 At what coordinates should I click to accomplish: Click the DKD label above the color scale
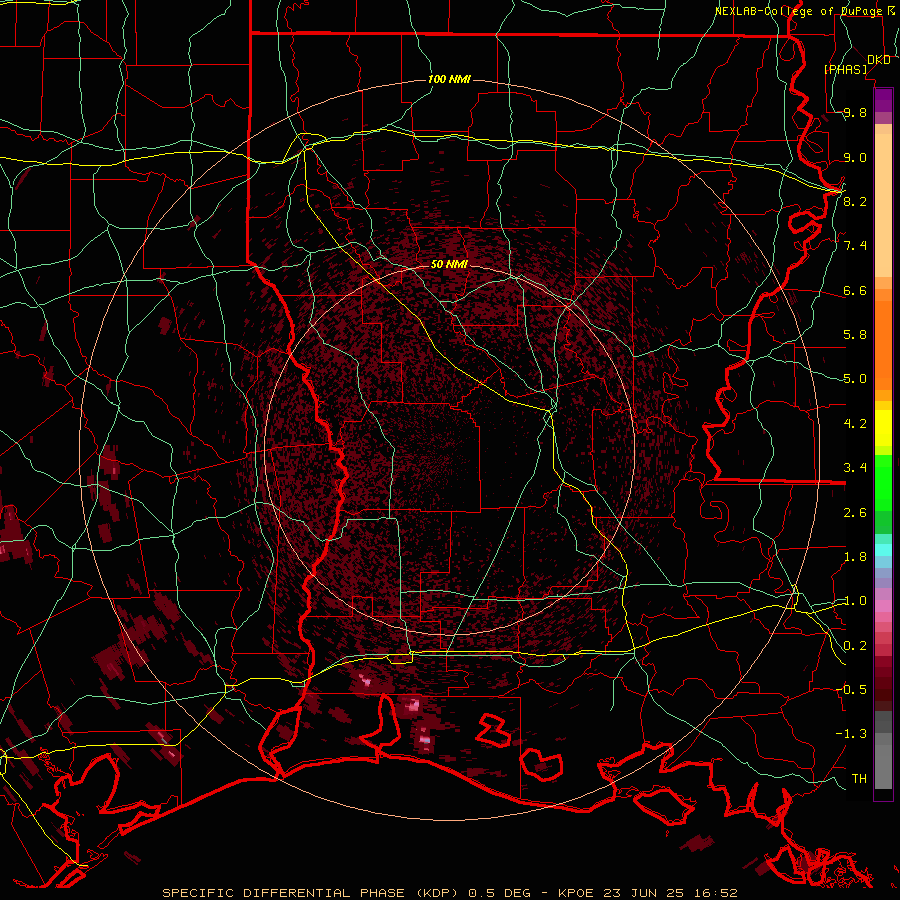(879, 60)
